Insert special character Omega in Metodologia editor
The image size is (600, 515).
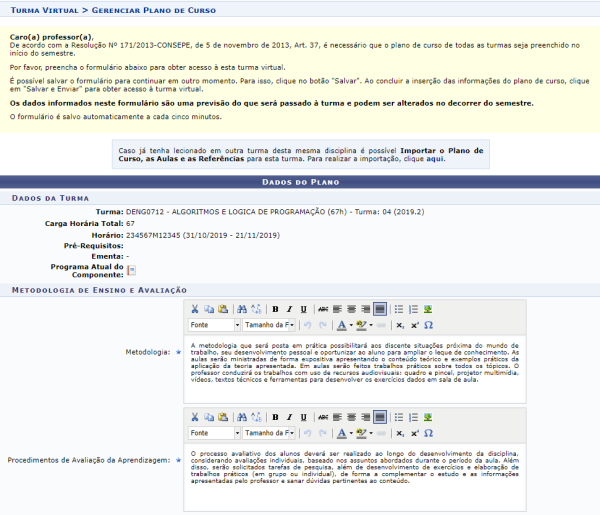[x=428, y=325]
